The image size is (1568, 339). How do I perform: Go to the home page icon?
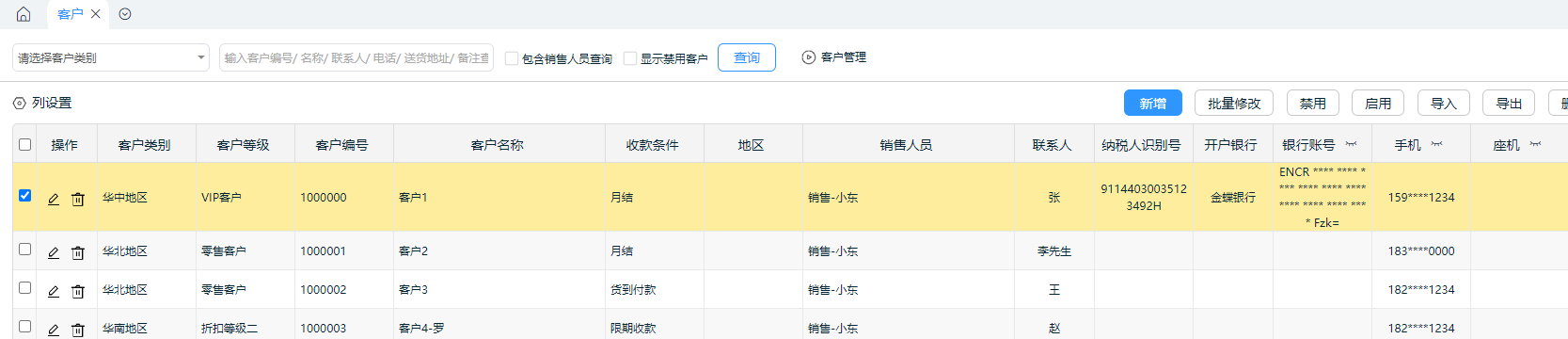tap(24, 14)
